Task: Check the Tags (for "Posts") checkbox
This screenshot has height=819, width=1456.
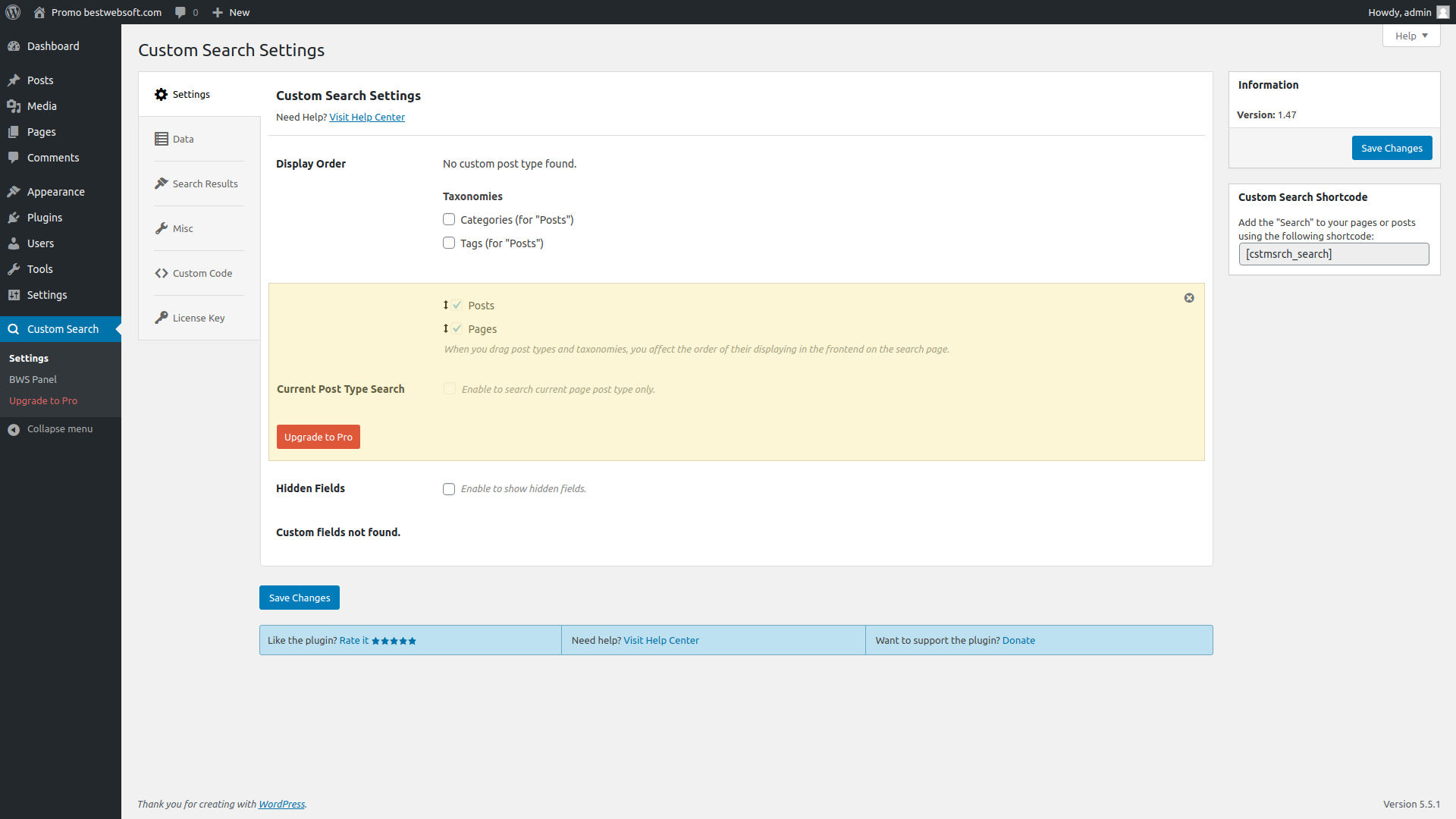Action: pos(449,243)
